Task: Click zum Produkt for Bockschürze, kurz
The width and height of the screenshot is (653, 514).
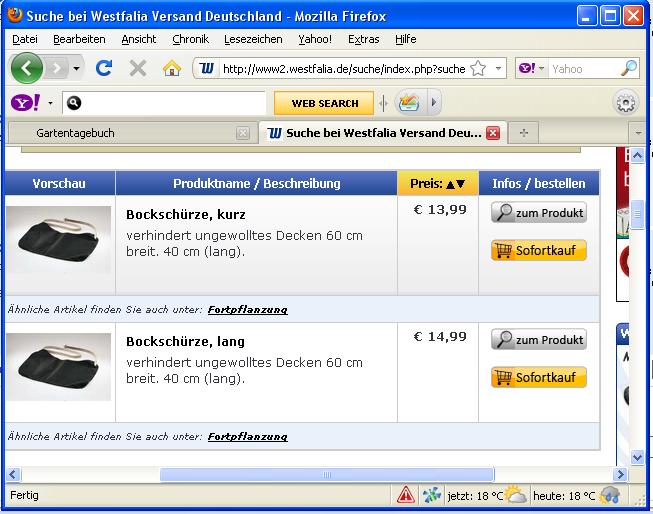Action: 539,212
